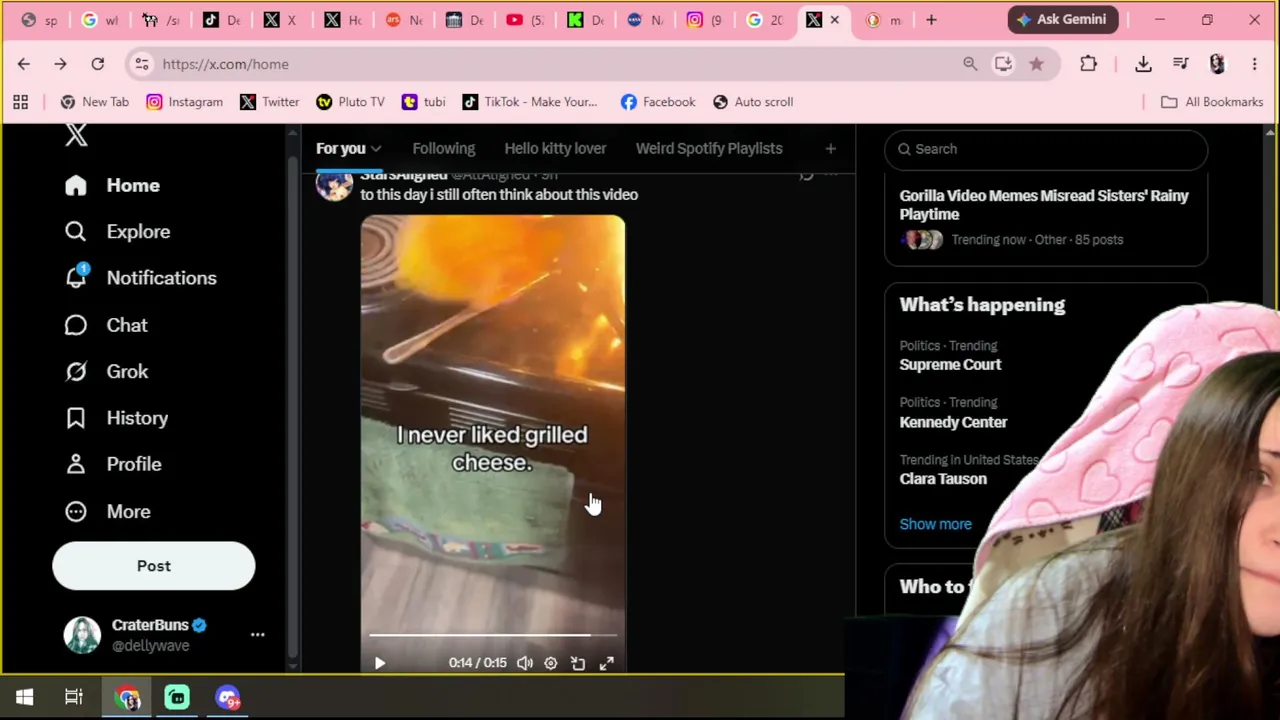The image size is (1280, 720).
Task: Focus the X Search field
Action: 1046,149
